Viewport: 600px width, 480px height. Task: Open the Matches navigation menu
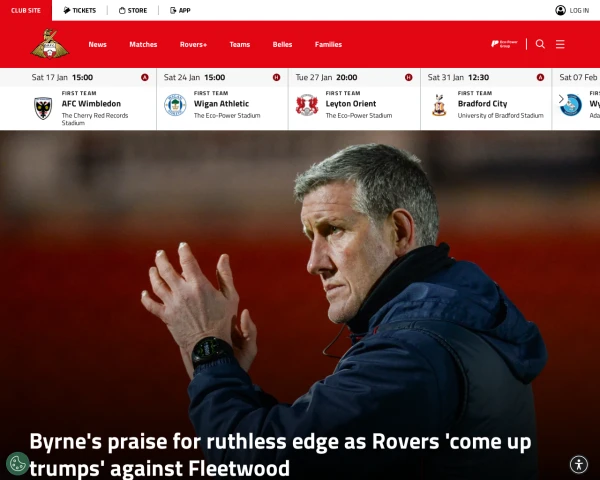[143, 44]
